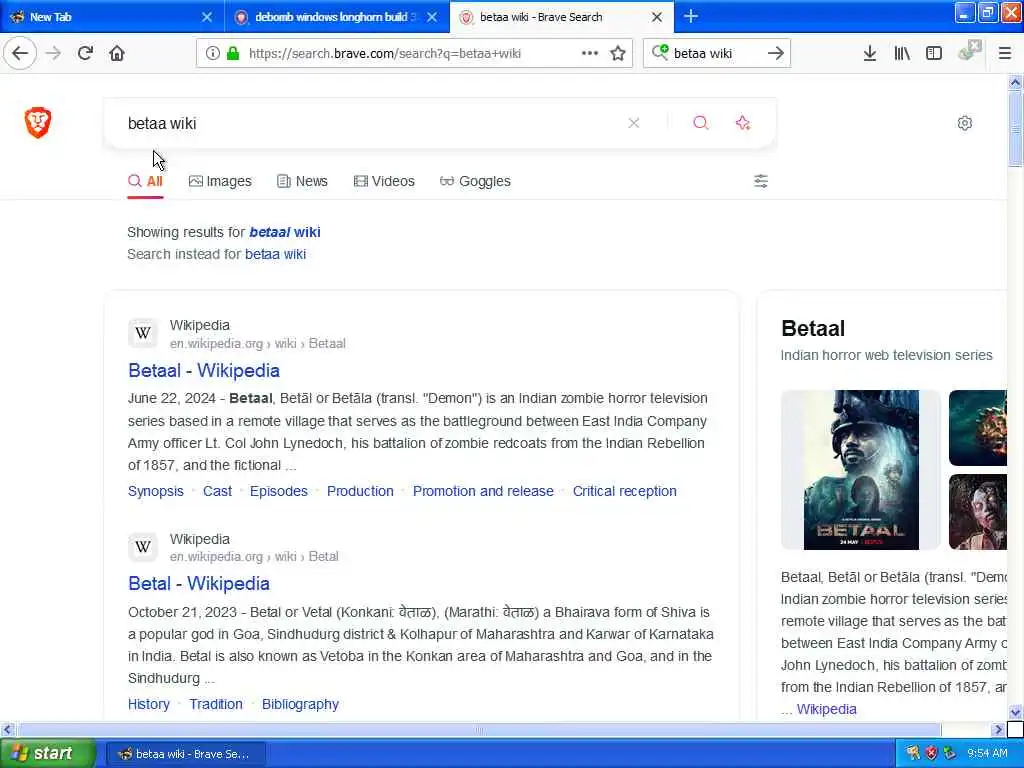Jump to Synopsis section link
Screen dimensions: 1024x768
click(155, 491)
